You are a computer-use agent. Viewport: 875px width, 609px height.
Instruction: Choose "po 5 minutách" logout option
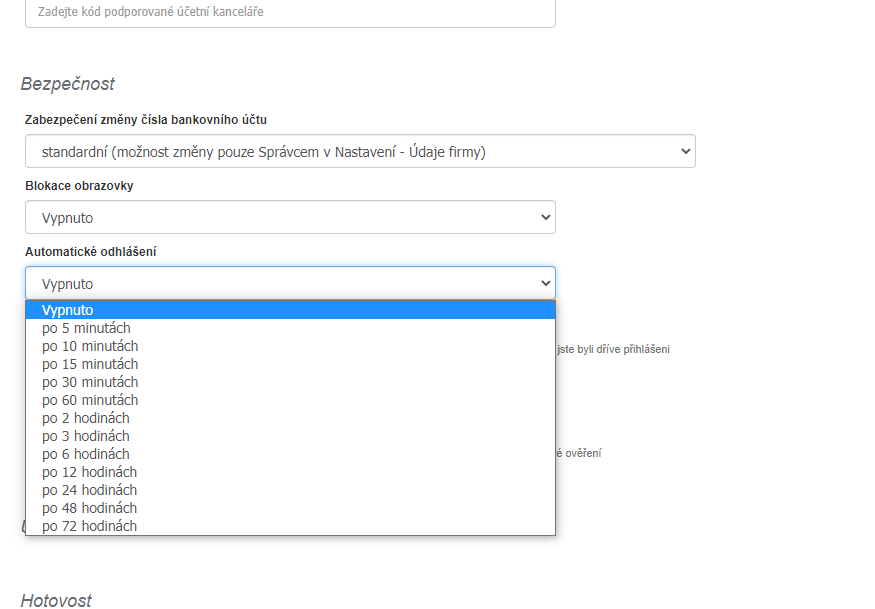pyautogui.click(x=86, y=328)
